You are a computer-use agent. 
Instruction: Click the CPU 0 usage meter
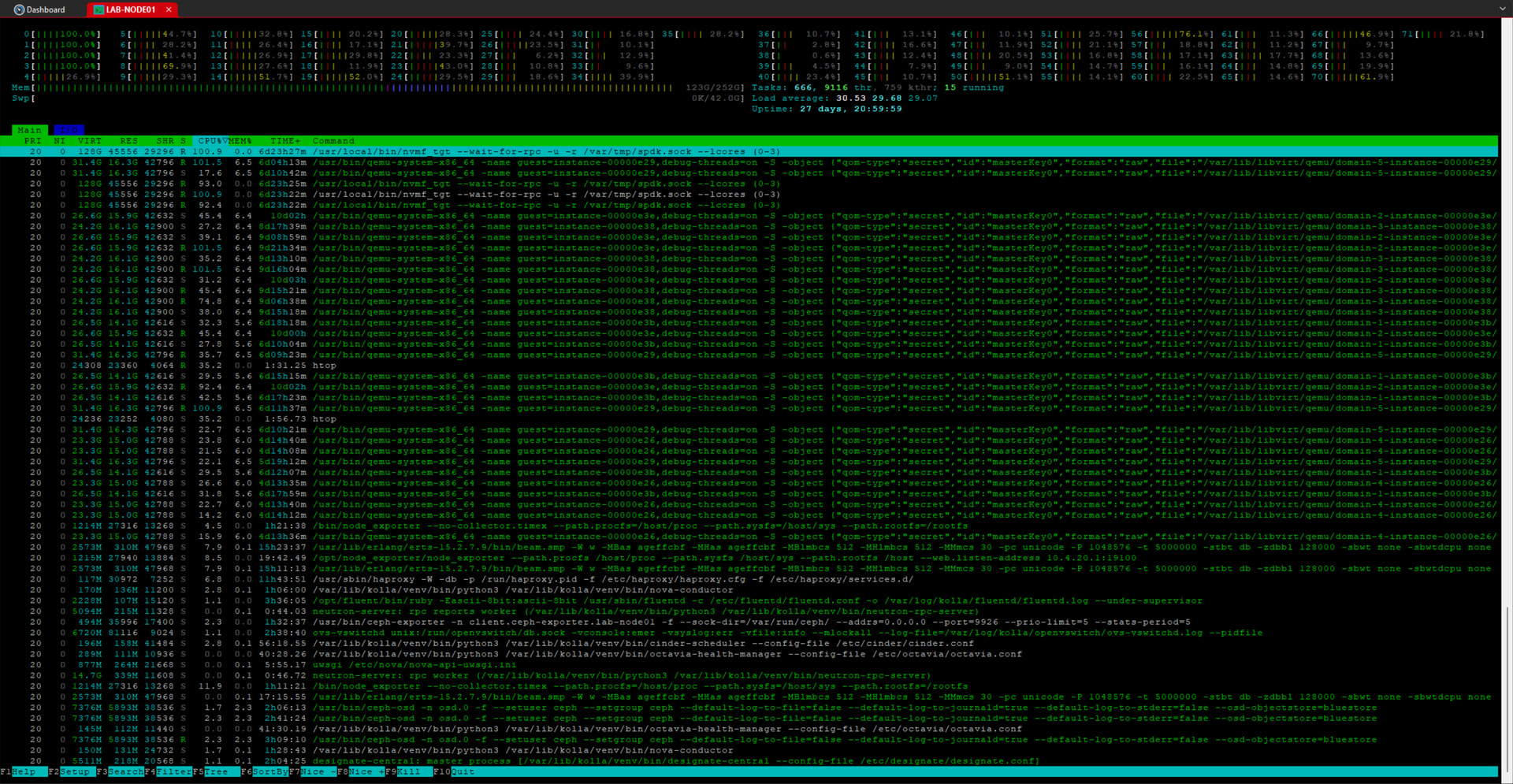click(62, 35)
